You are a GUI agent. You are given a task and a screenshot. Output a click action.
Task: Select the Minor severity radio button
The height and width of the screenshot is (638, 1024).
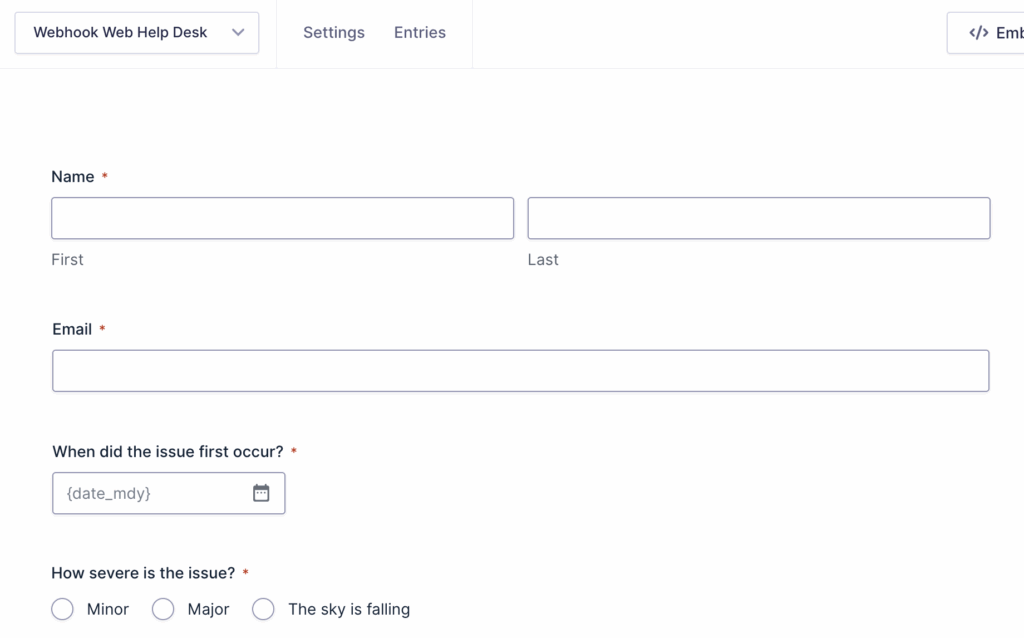click(63, 609)
